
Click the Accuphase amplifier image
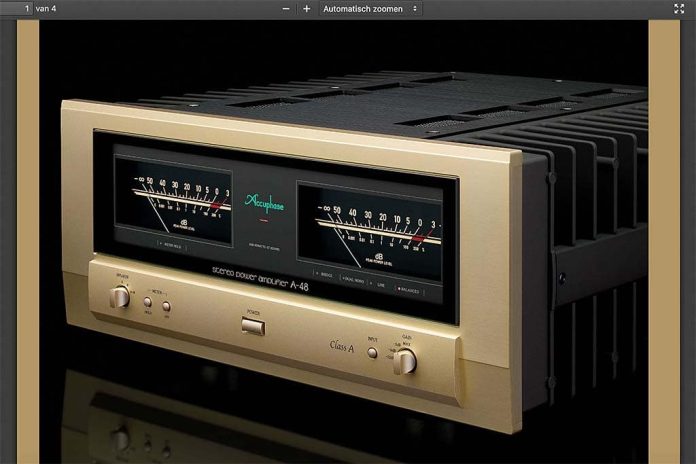(x=344, y=242)
